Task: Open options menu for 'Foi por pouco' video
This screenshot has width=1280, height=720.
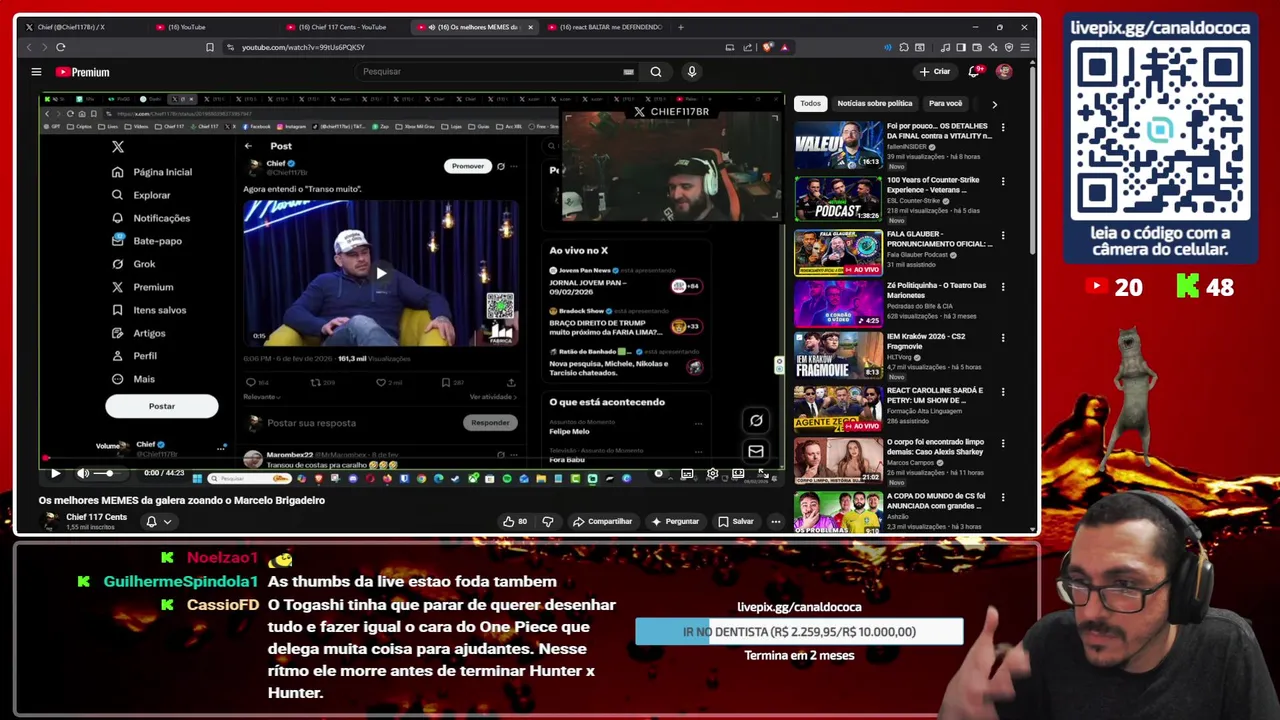Action: pos(1003,128)
